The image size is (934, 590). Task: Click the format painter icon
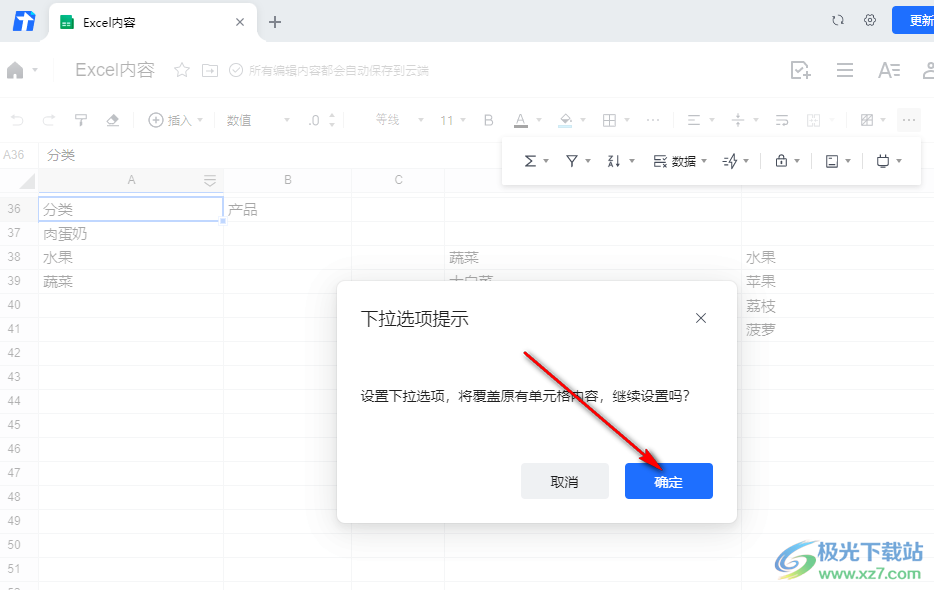pyautogui.click(x=80, y=120)
